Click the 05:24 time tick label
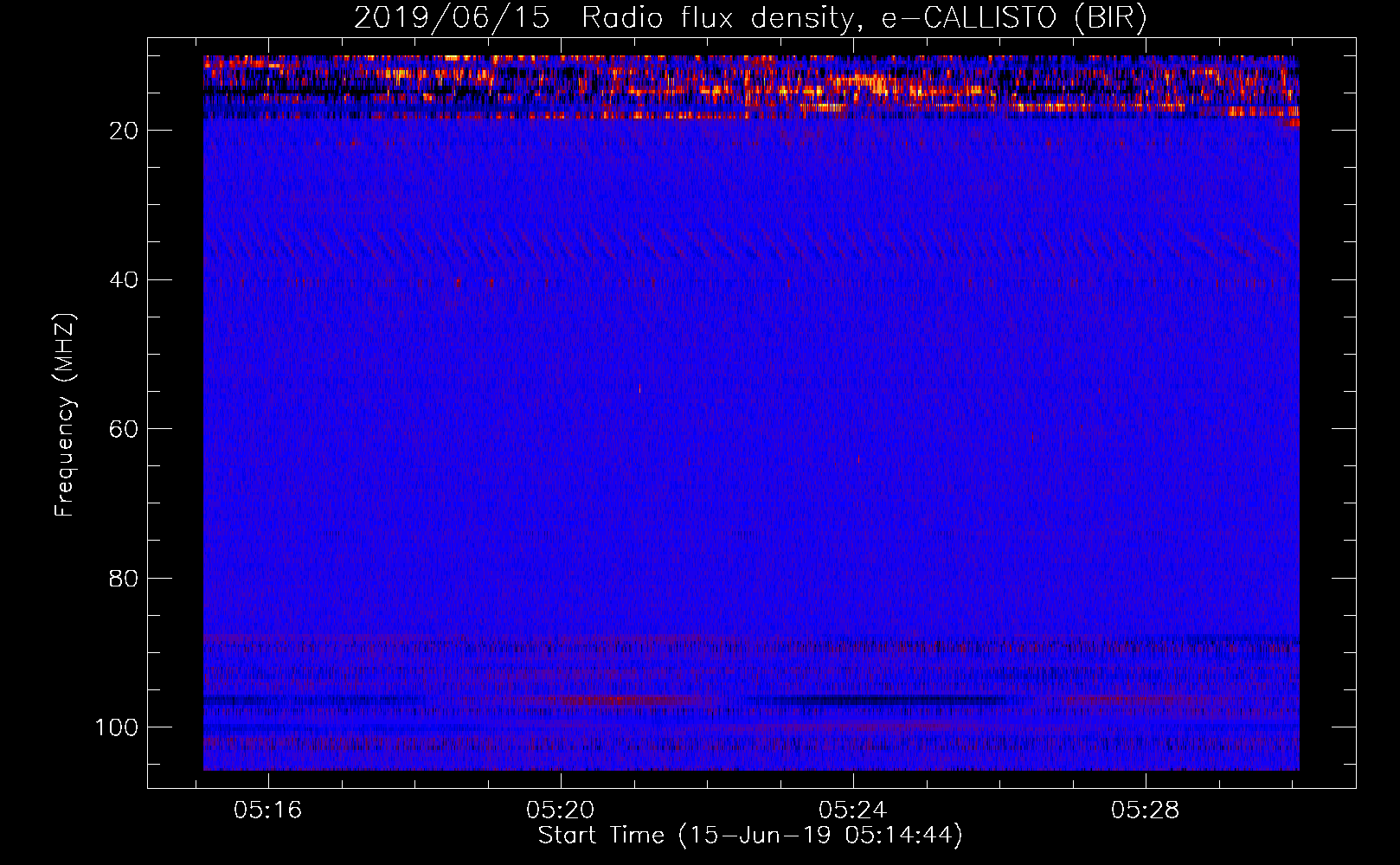The image size is (1400, 865). click(x=853, y=811)
